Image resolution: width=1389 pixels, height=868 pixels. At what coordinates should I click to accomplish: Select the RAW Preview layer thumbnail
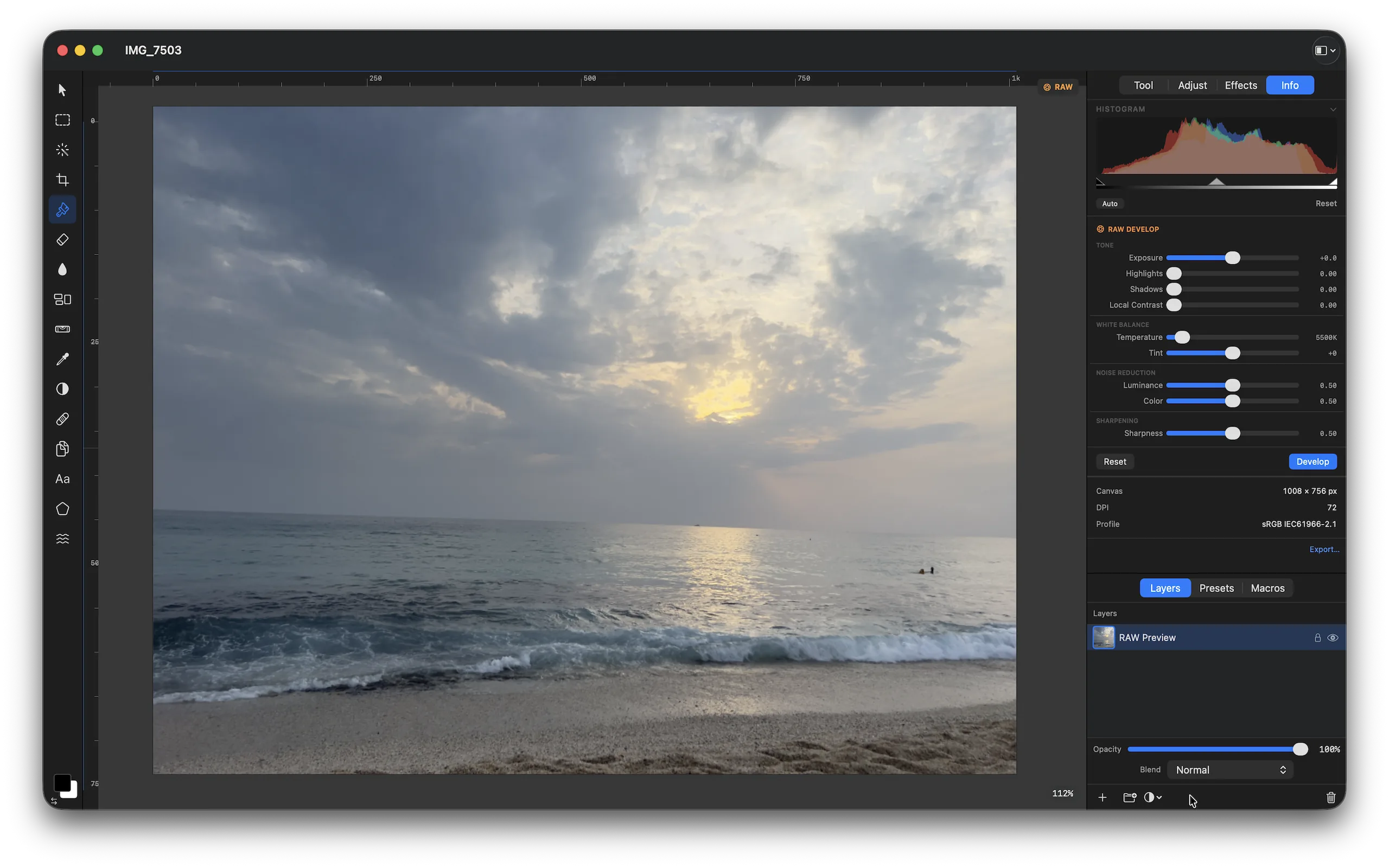1103,638
